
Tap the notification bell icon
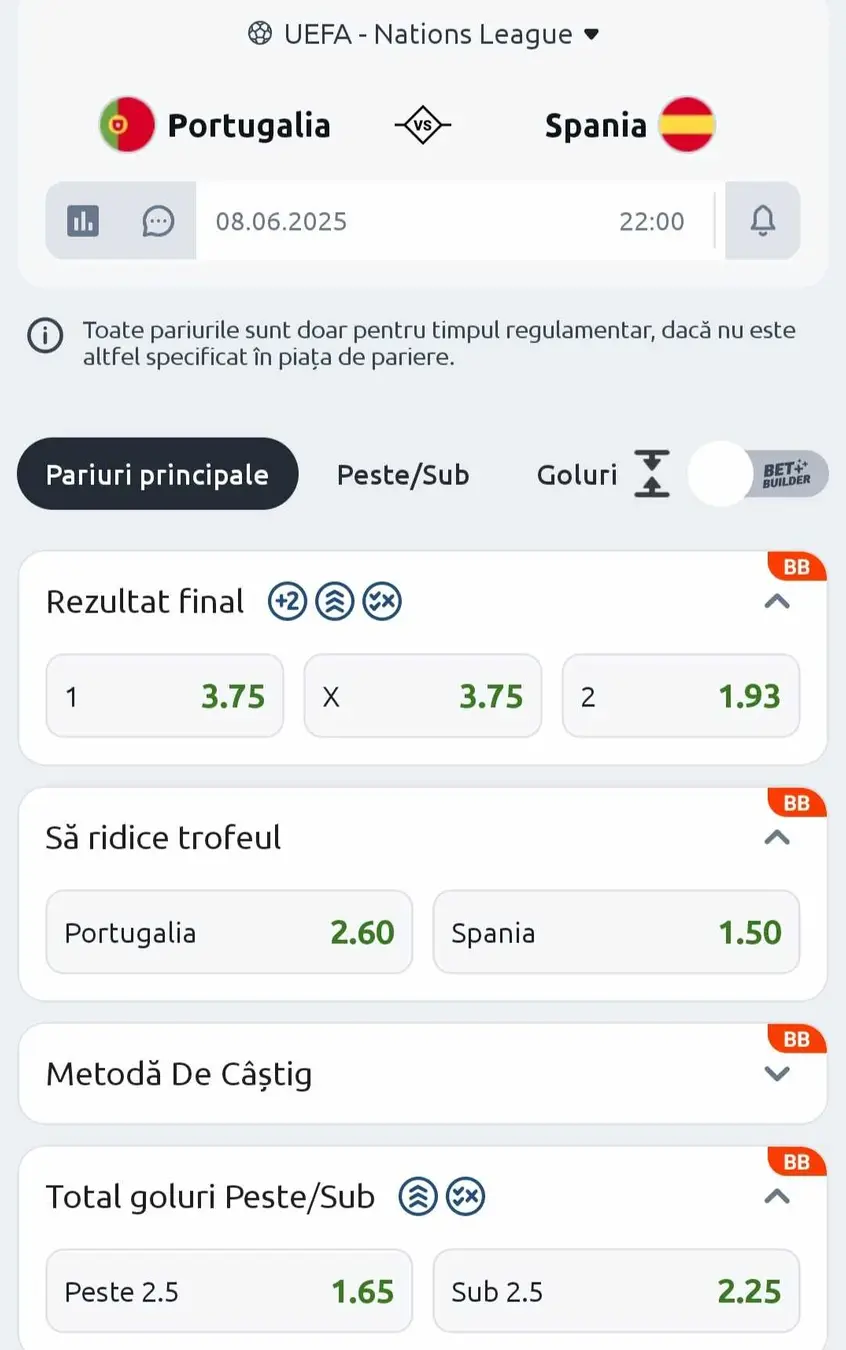763,220
